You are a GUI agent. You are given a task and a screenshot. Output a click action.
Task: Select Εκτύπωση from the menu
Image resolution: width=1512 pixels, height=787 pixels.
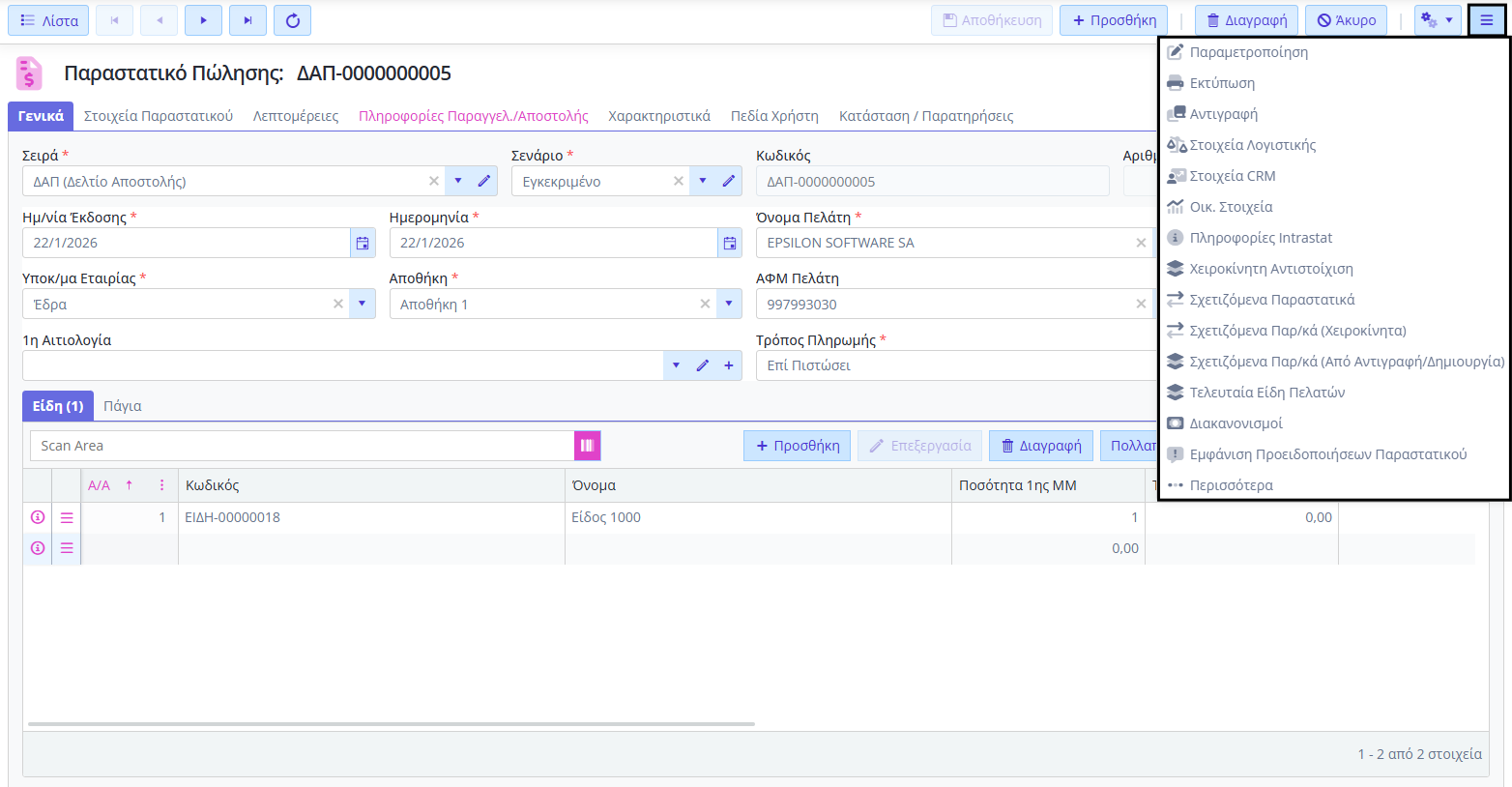pyautogui.click(x=1222, y=83)
